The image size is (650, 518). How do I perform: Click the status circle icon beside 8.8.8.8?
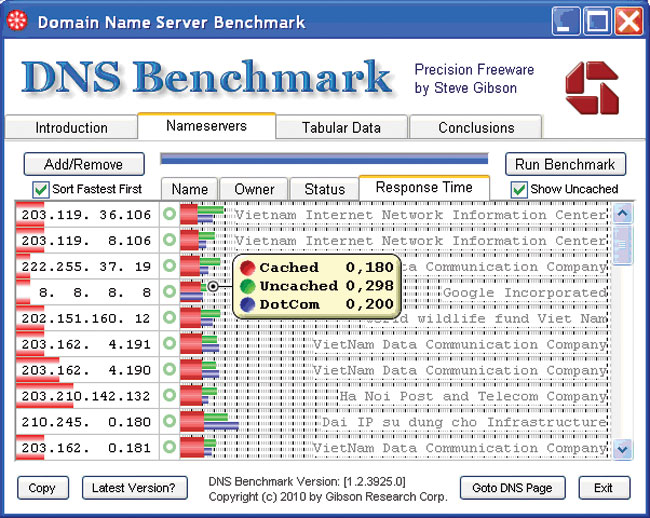click(170, 292)
